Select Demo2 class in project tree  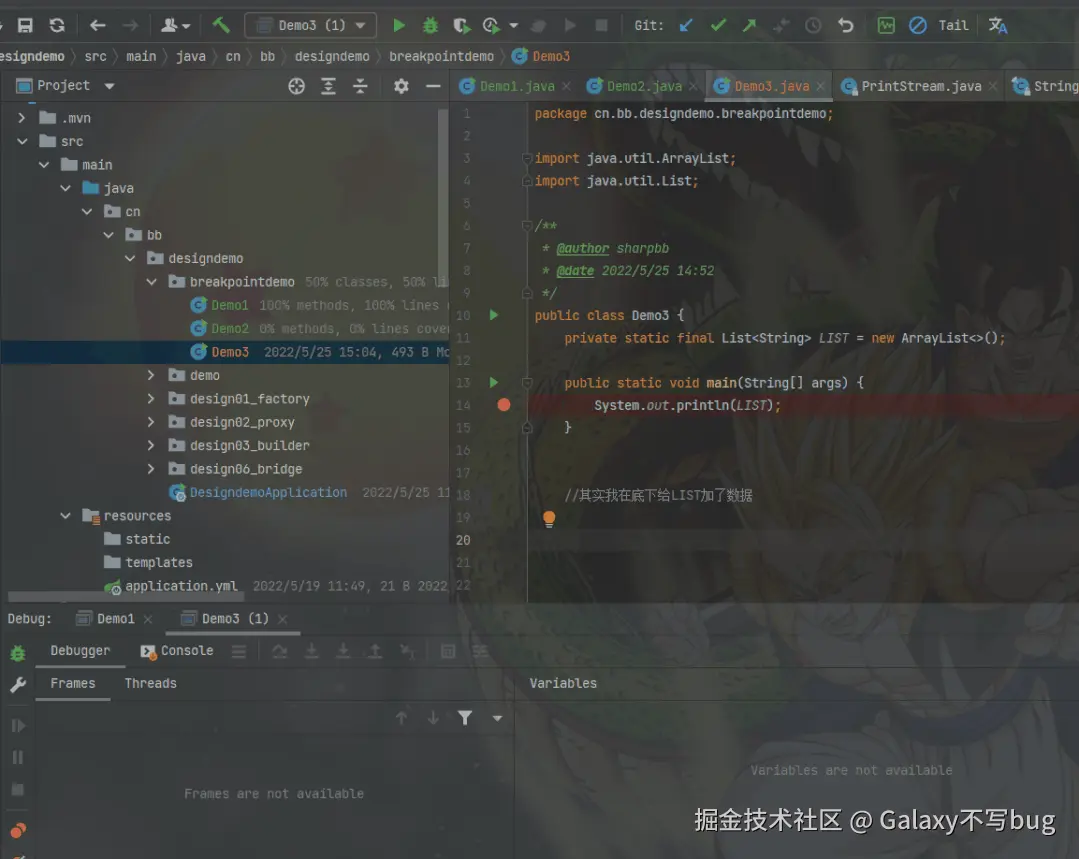[x=230, y=328]
